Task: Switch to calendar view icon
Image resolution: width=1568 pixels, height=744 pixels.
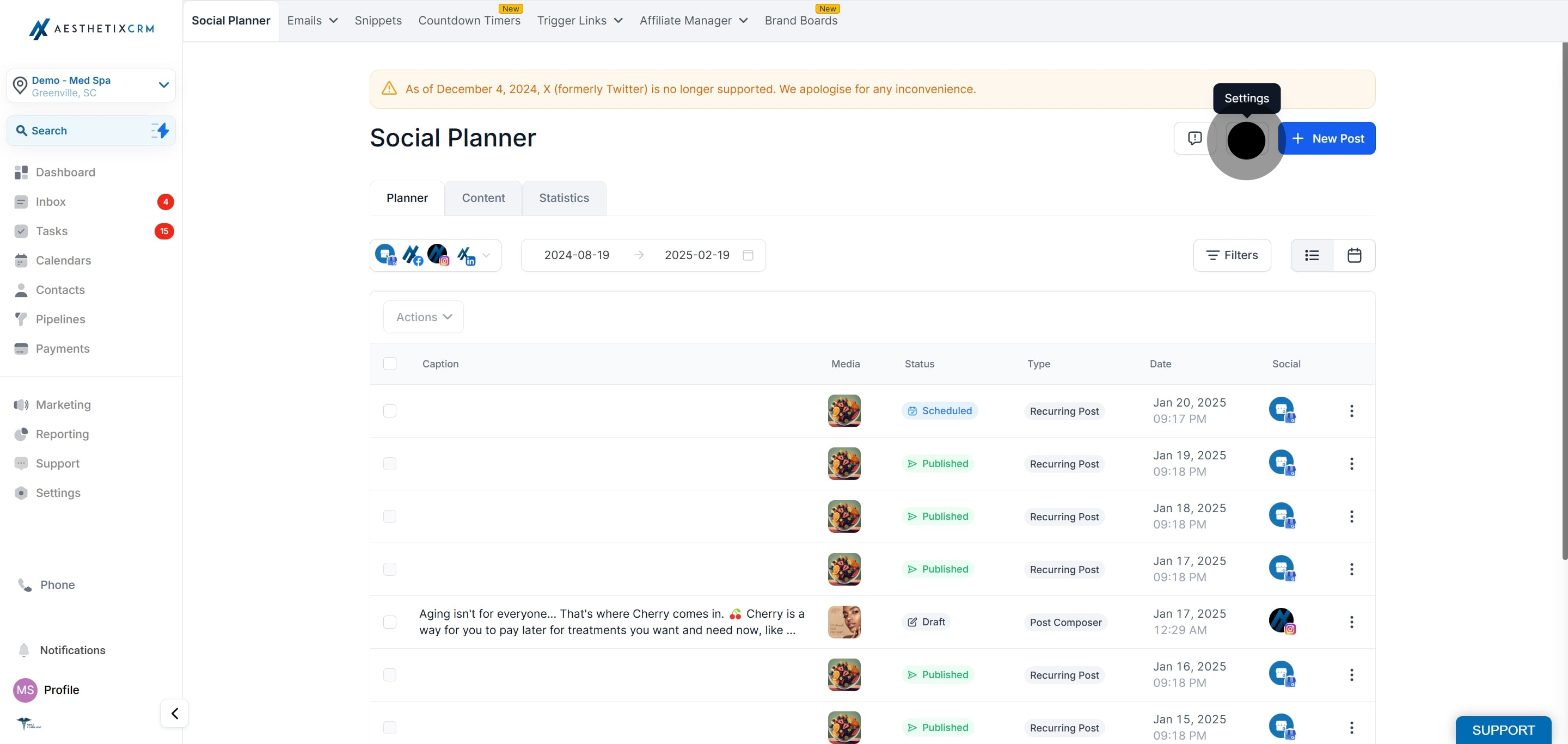Action: [x=1353, y=255]
